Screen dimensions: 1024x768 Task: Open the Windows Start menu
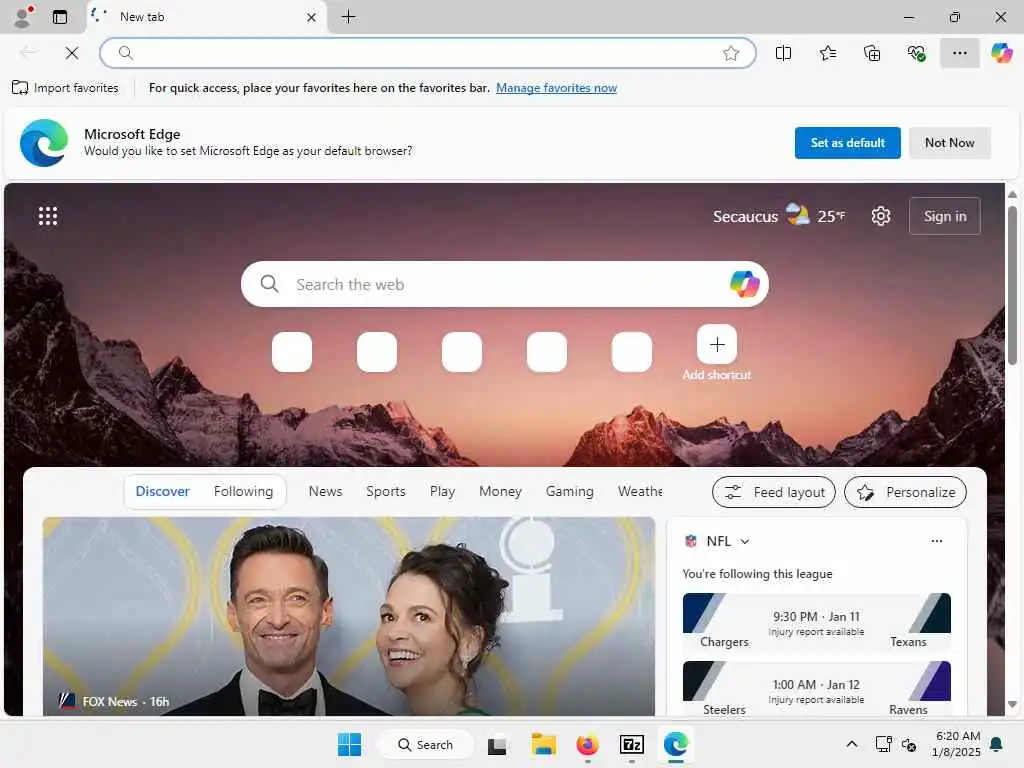pyautogui.click(x=349, y=744)
